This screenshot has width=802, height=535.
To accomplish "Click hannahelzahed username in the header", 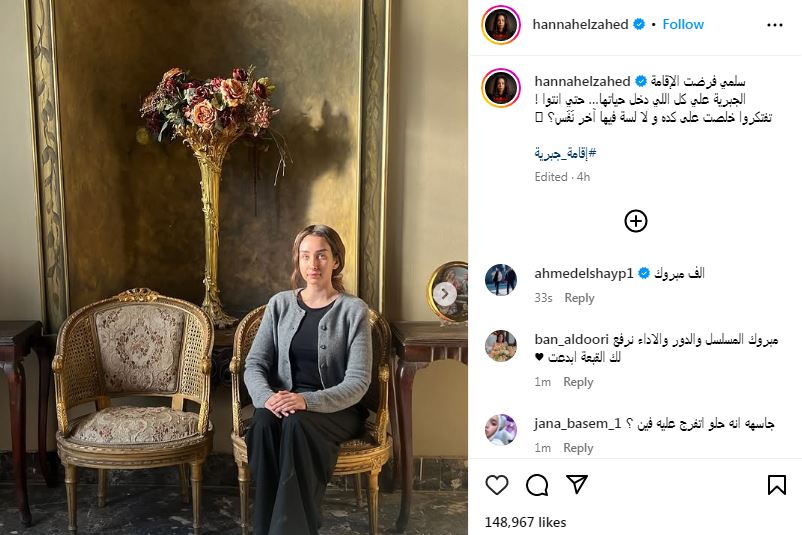I will pos(580,24).
